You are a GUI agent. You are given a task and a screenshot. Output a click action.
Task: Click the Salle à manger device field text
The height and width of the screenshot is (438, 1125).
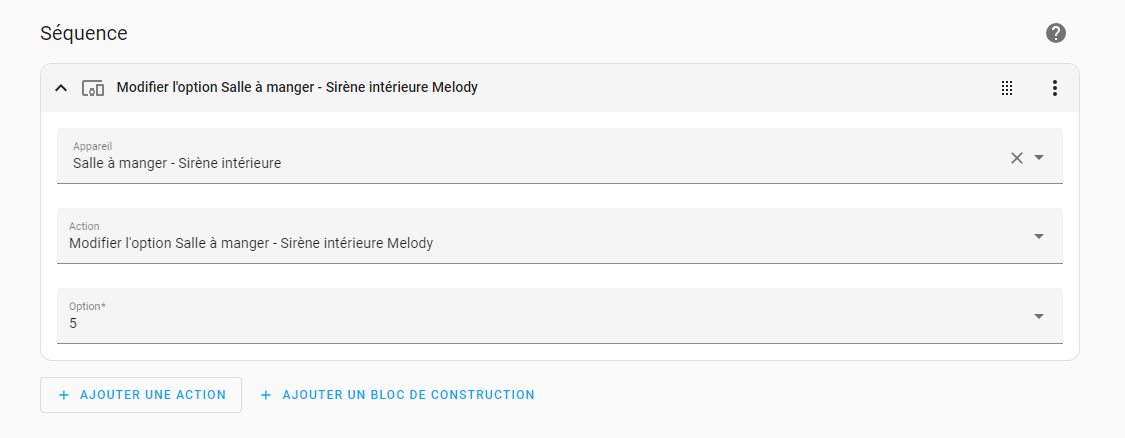click(177, 163)
